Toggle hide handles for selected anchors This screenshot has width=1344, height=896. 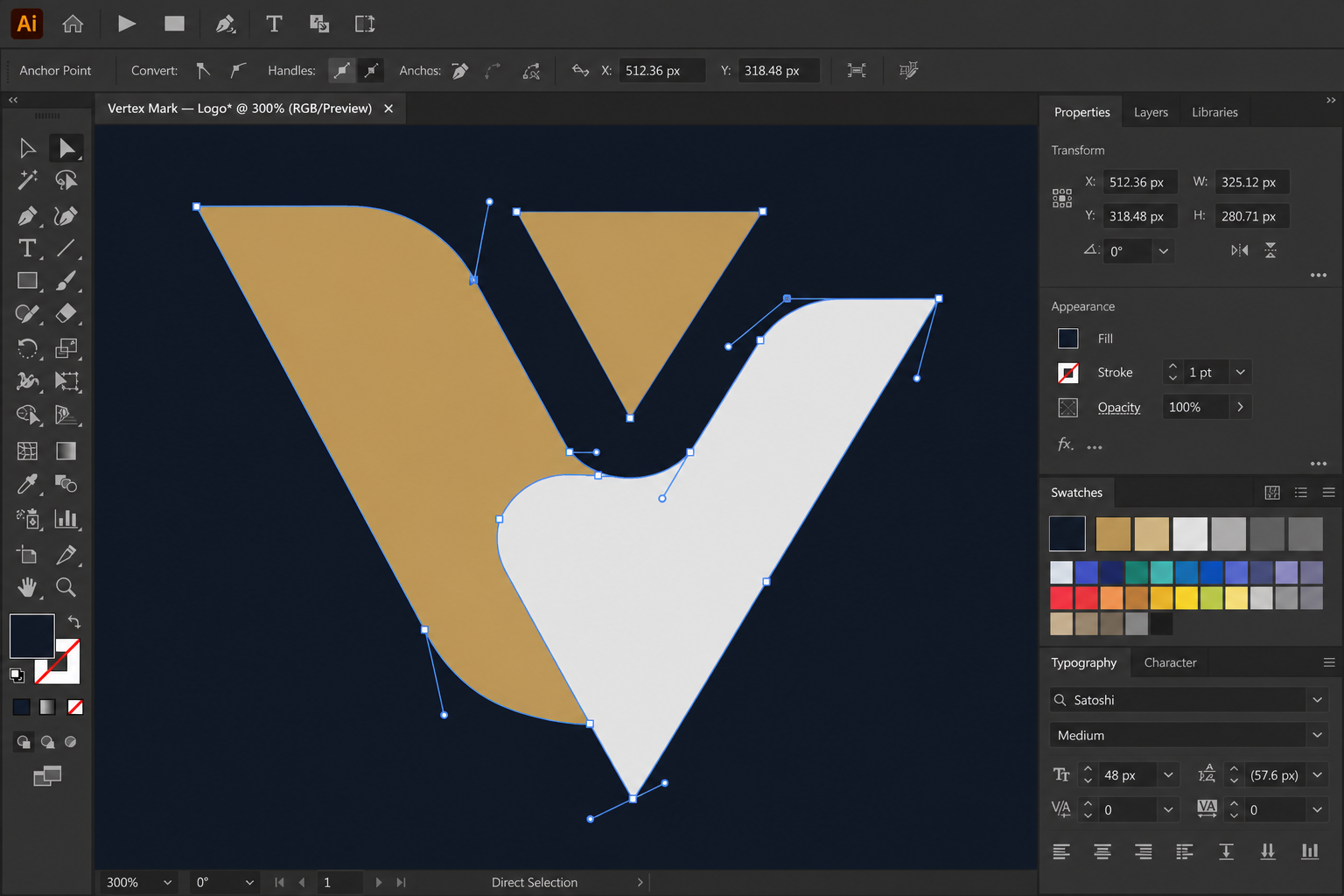(x=371, y=71)
